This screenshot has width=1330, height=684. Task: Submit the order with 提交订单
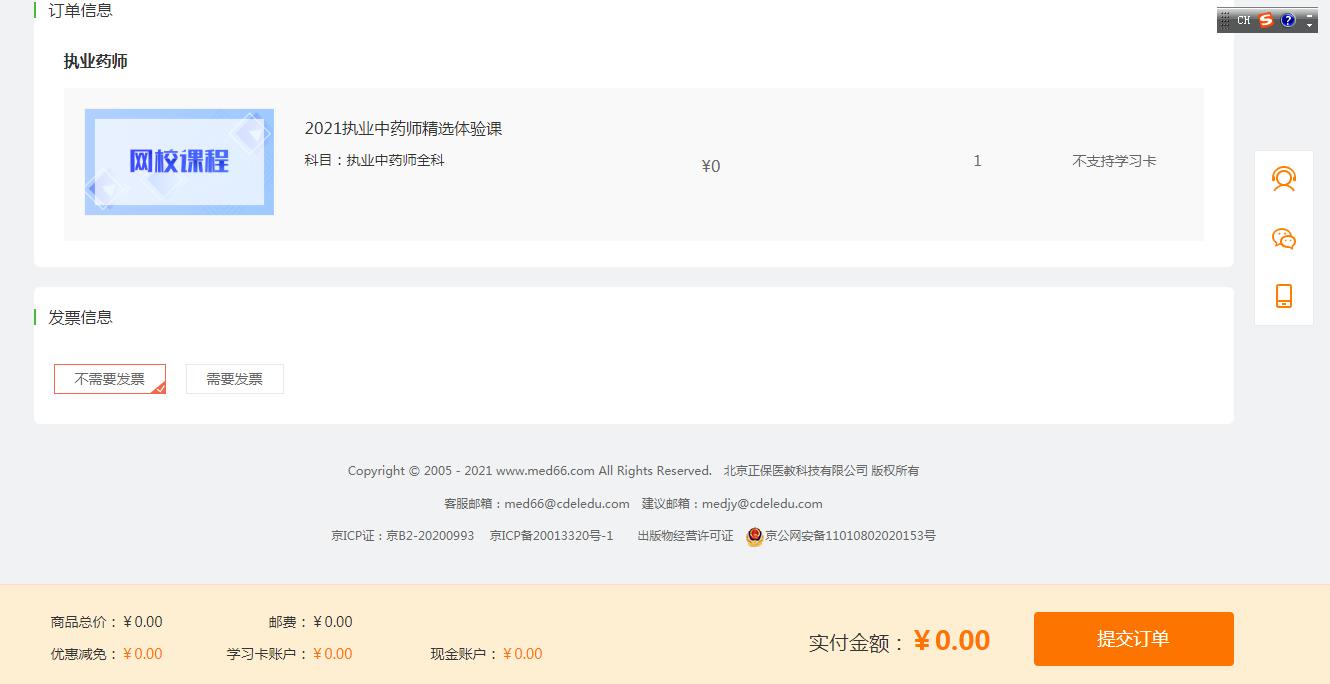click(1133, 639)
